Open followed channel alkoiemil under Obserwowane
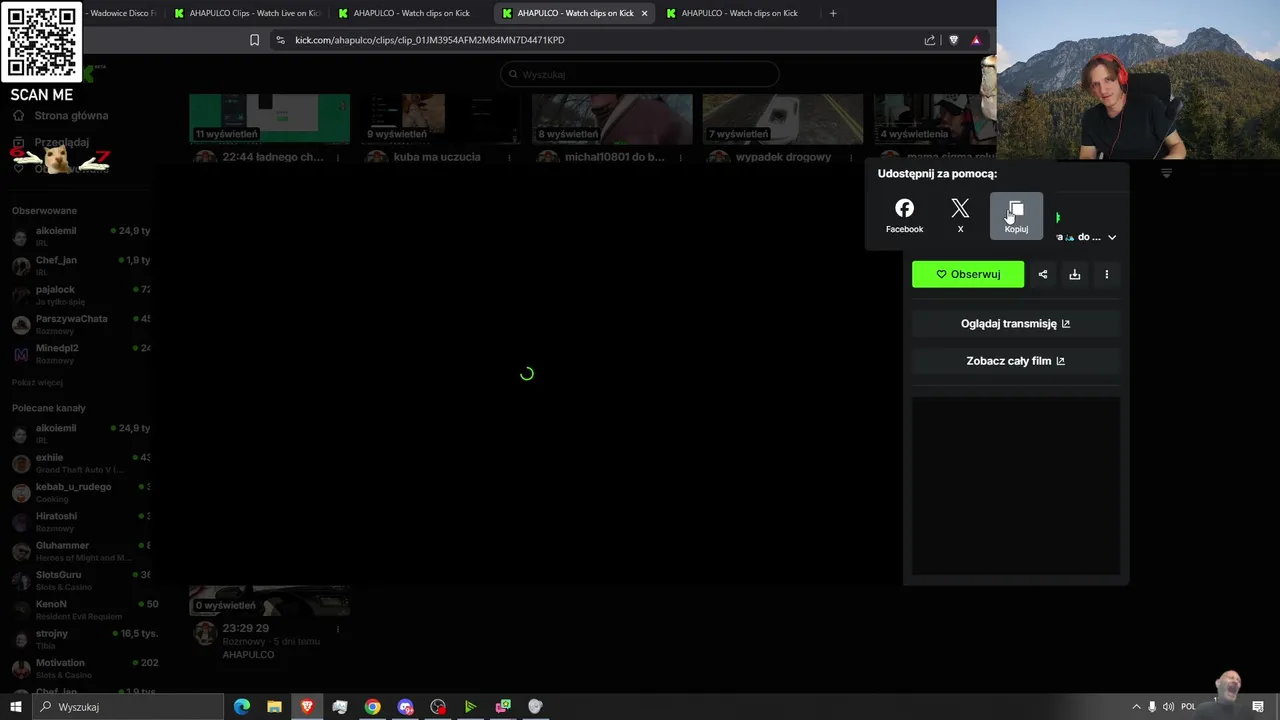The width and height of the screenshot is (1280, 720). [x=80, y=237]
